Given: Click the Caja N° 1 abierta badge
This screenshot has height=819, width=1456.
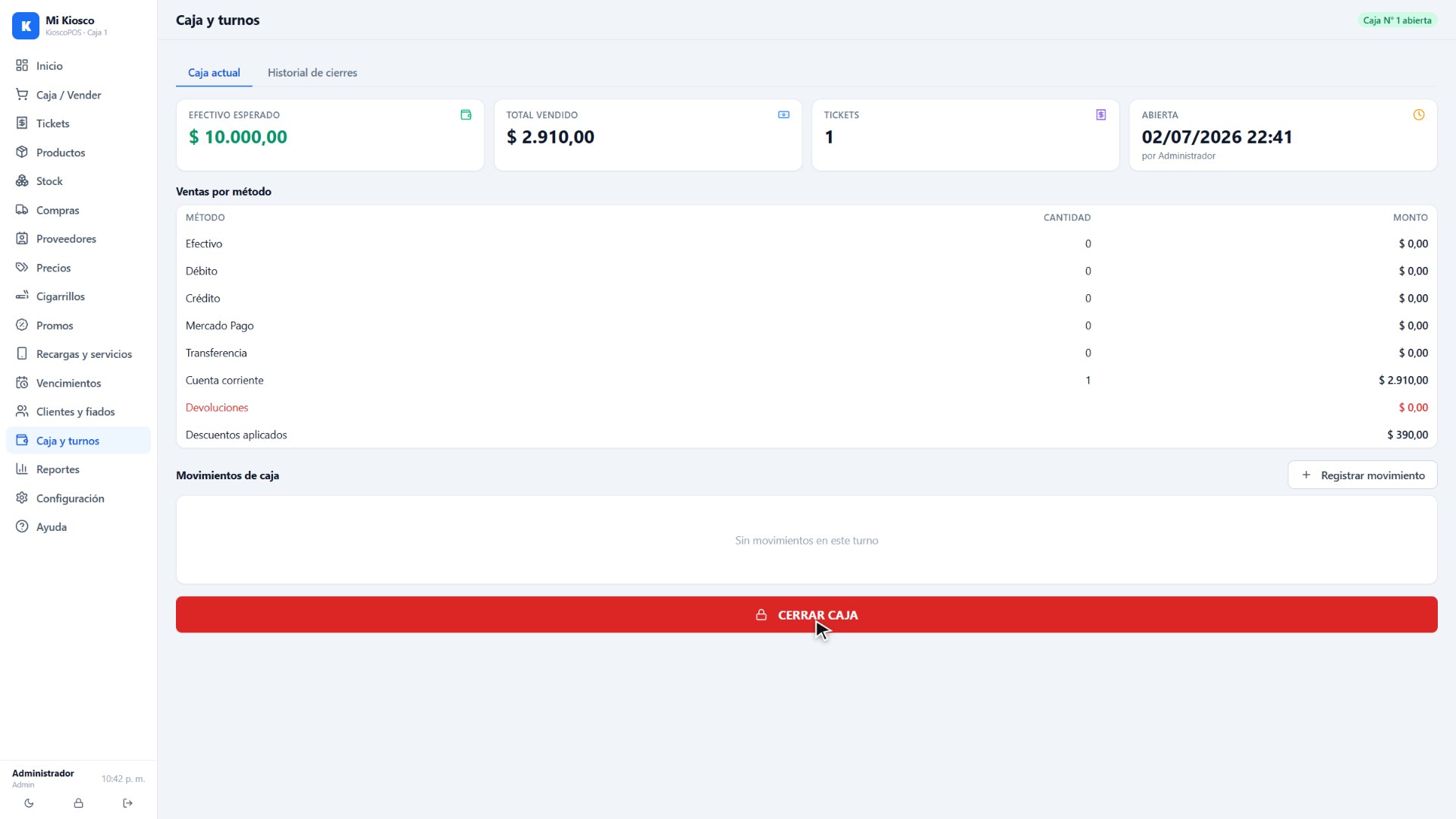Looking at the screenshot, I should [x=1397, y=20].
